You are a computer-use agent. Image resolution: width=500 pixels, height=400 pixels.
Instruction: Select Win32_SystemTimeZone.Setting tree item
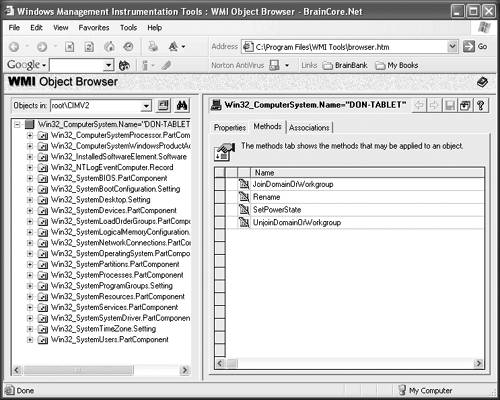coord(103,329)
